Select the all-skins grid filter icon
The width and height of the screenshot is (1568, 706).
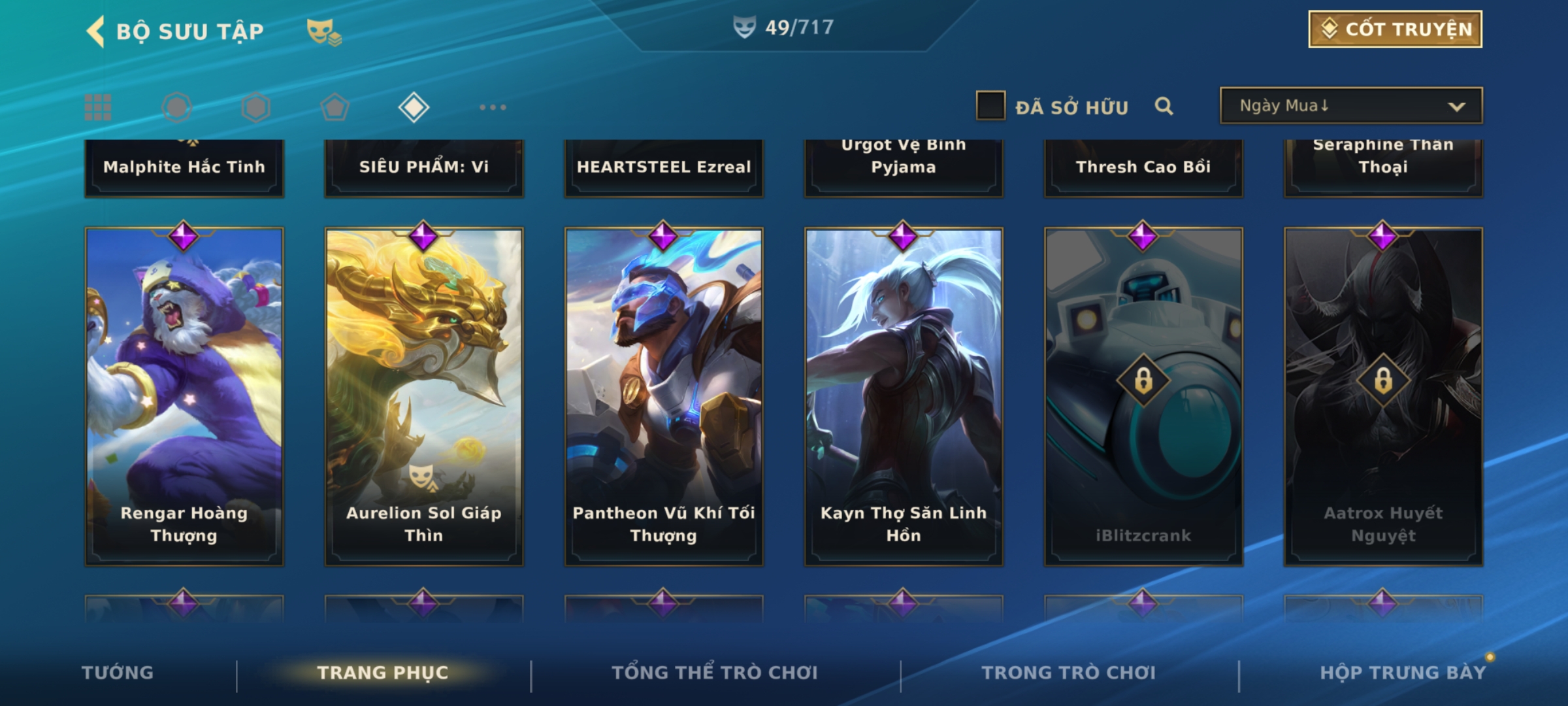[x=98, y=107]
